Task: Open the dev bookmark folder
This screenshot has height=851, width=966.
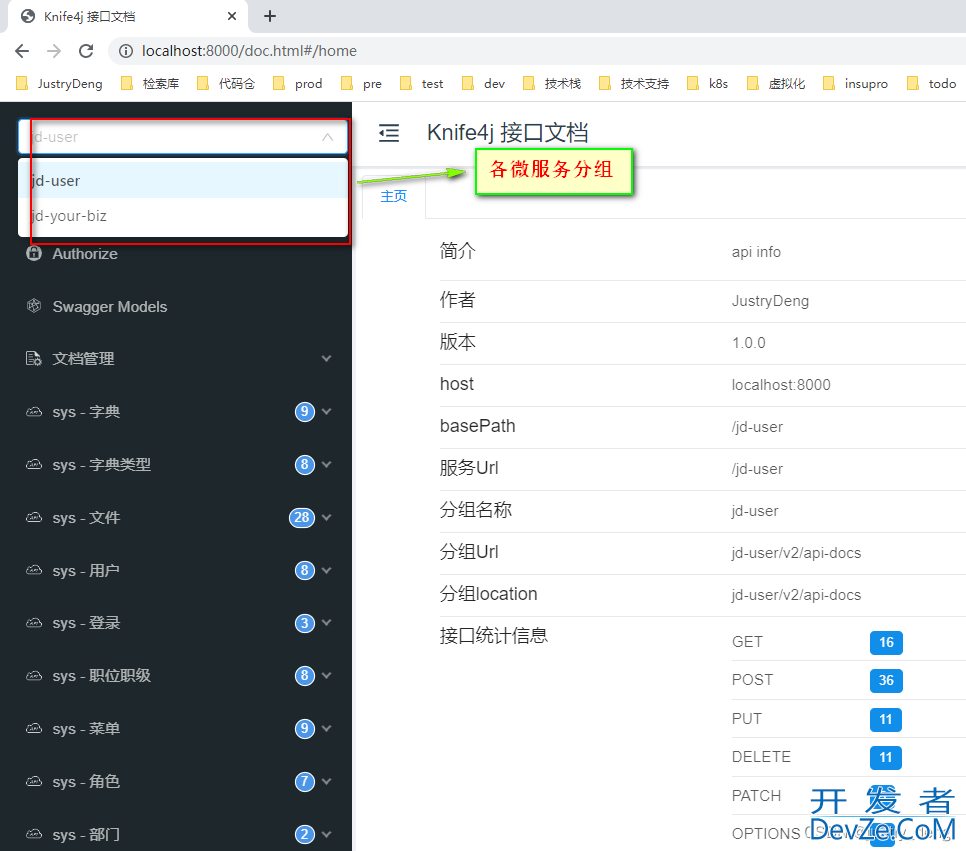Action: coord(484,84)
